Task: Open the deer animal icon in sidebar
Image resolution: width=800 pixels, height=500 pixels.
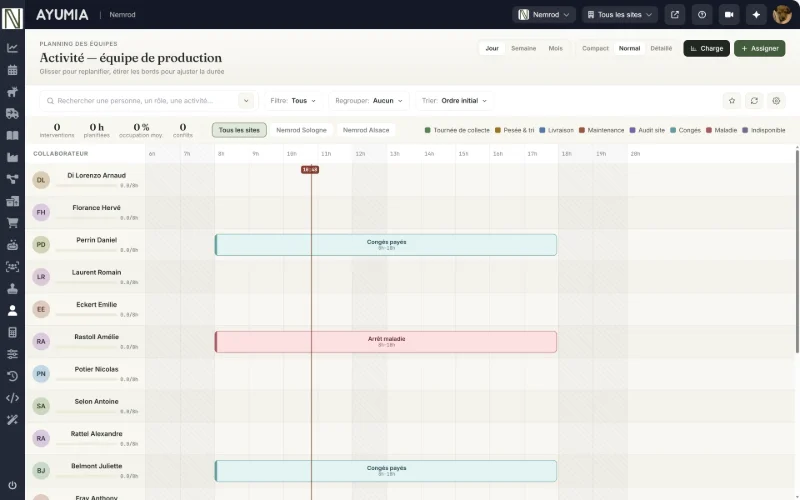Action: coord(12,92)
